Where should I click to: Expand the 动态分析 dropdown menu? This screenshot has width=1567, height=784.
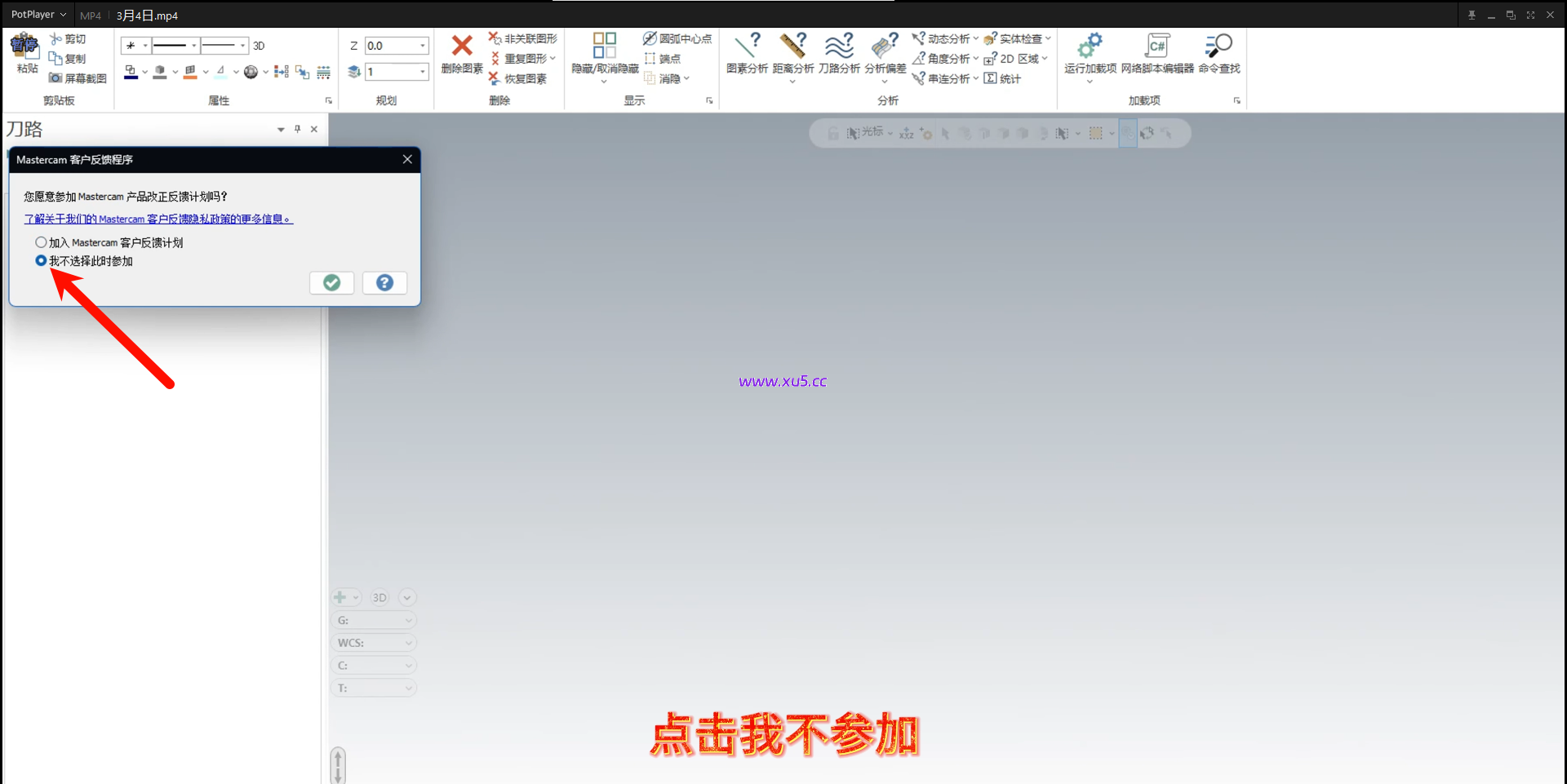[x=974, y=38]
